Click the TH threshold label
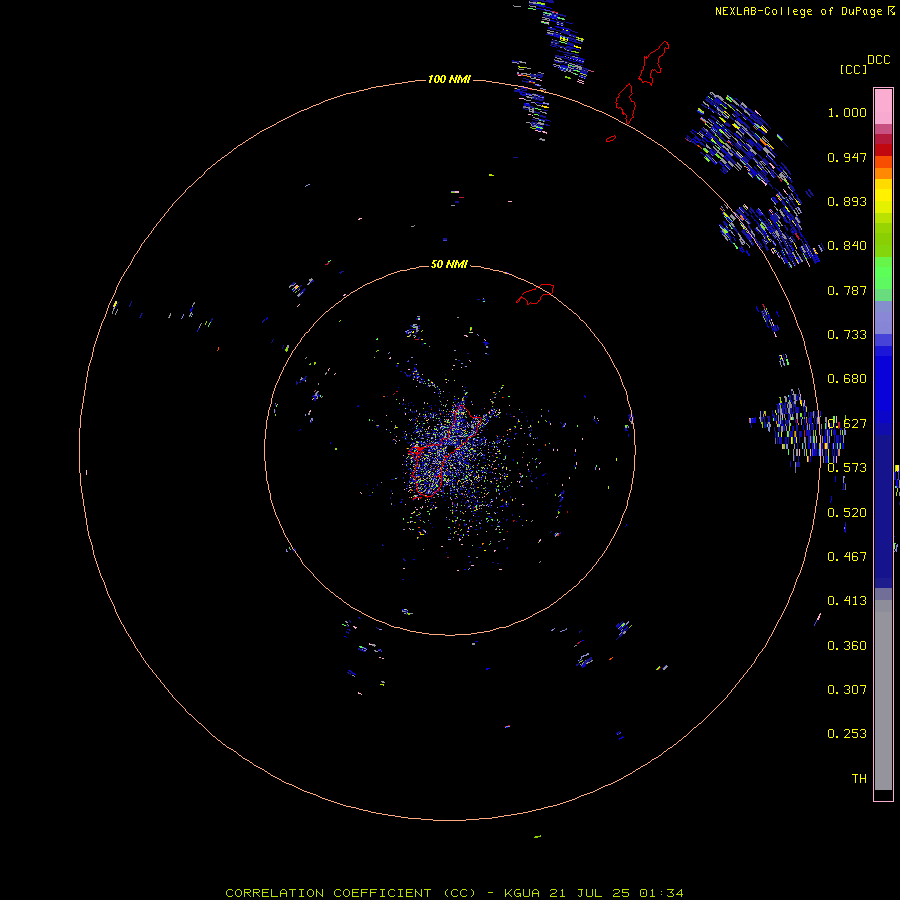Viewport: 900px width, 900px height. coord(859,779)
